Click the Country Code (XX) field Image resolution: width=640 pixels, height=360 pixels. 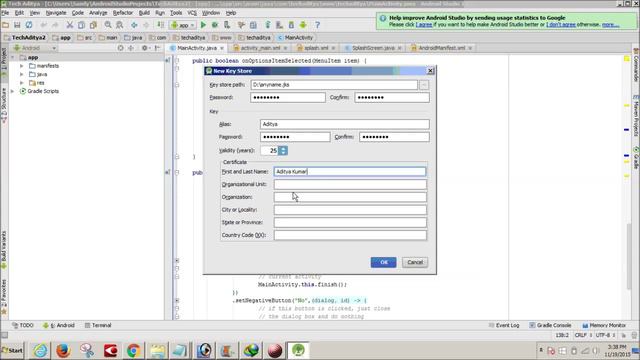click(350, 235)
